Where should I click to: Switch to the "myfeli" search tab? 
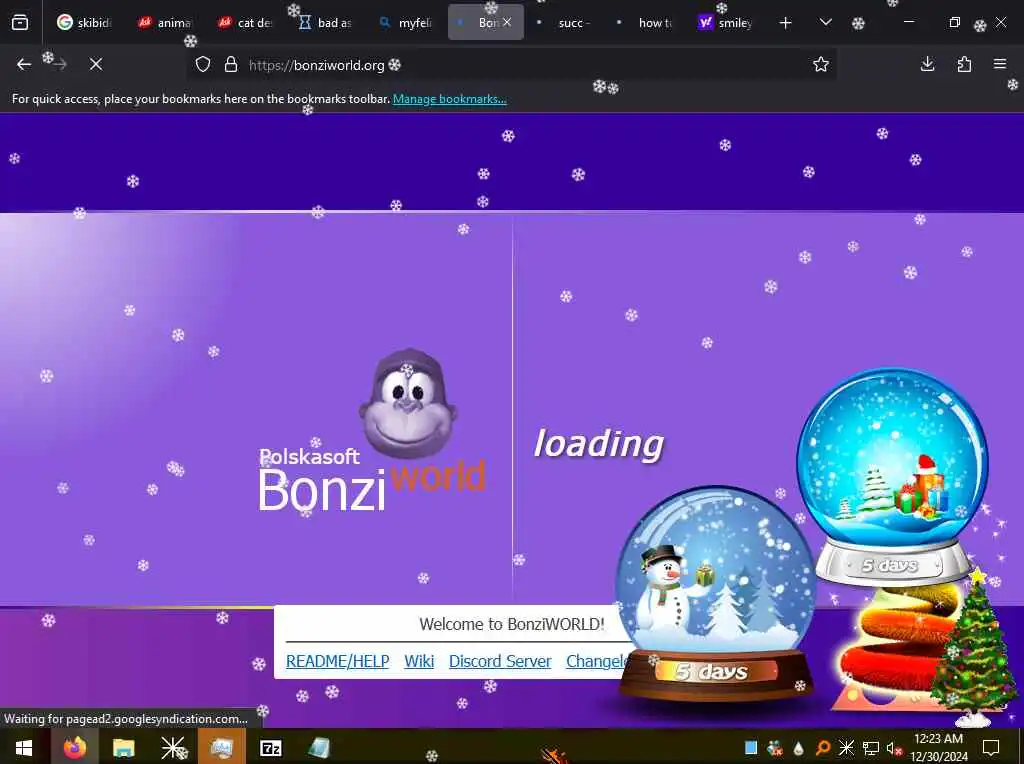(406, 23)
